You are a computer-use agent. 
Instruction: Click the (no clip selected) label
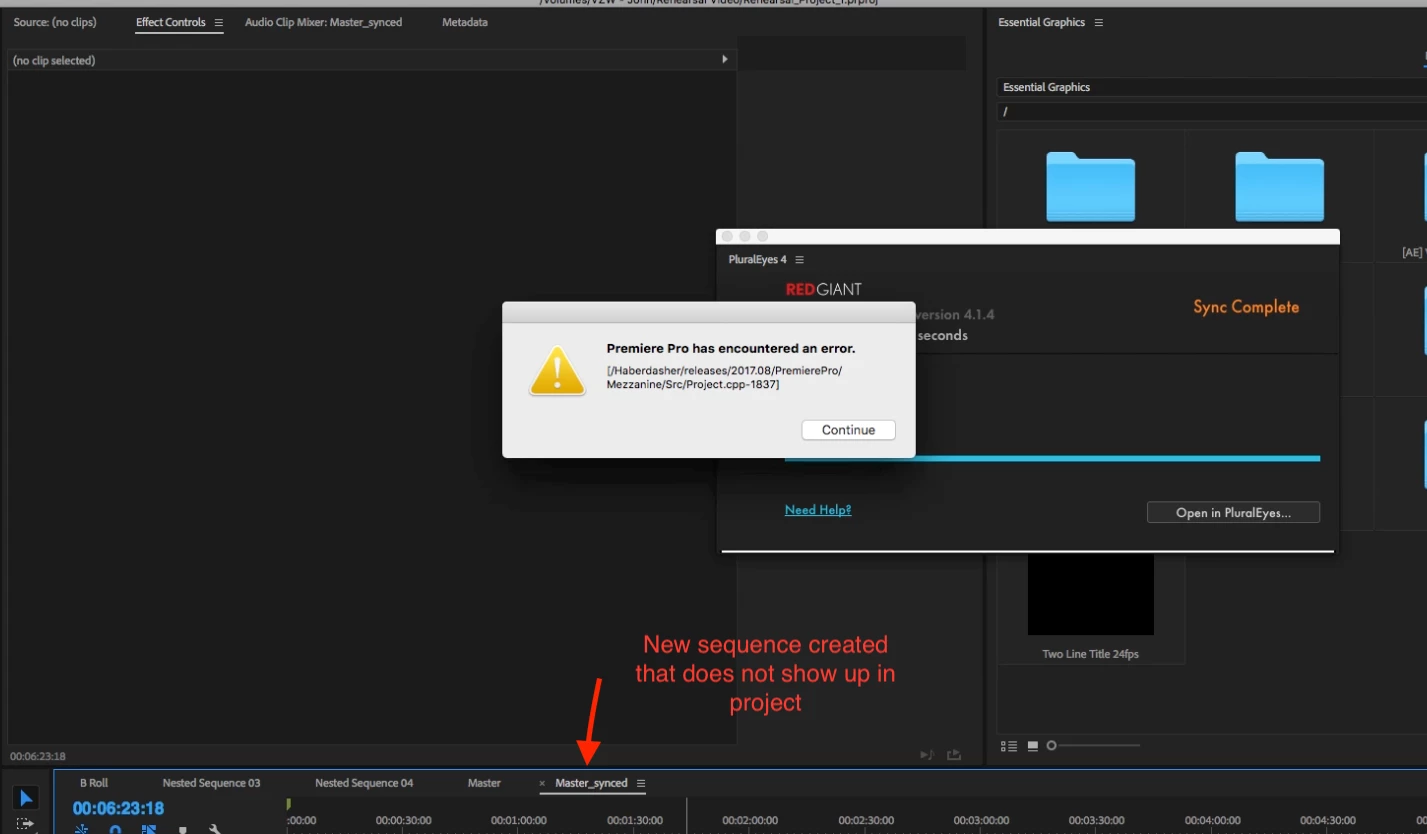coord(54,61)
